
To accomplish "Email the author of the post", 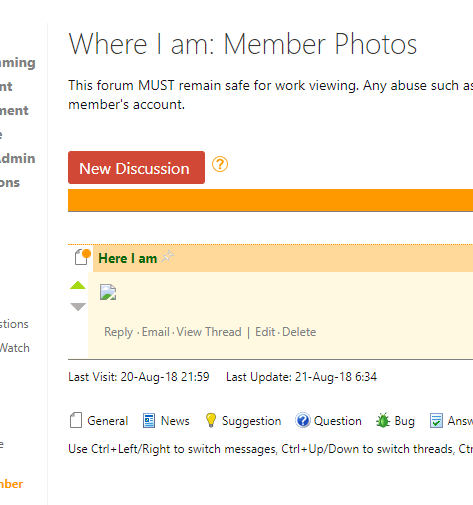I will click(x=156, y=332).
